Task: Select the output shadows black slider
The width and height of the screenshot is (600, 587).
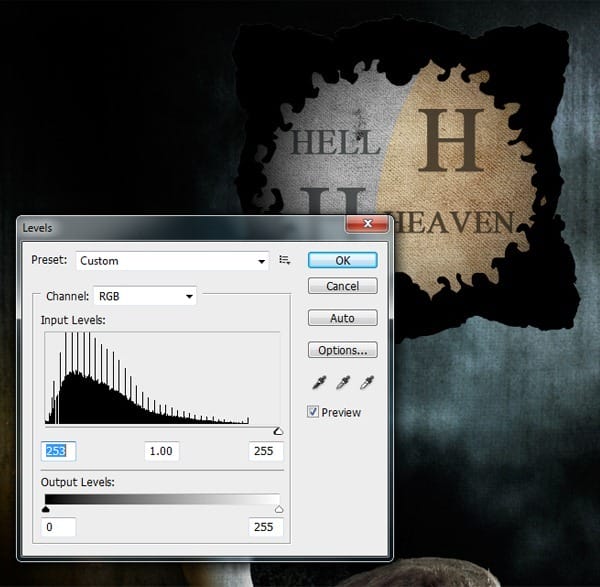Action: pyautogui.click(x=46, y=509)
